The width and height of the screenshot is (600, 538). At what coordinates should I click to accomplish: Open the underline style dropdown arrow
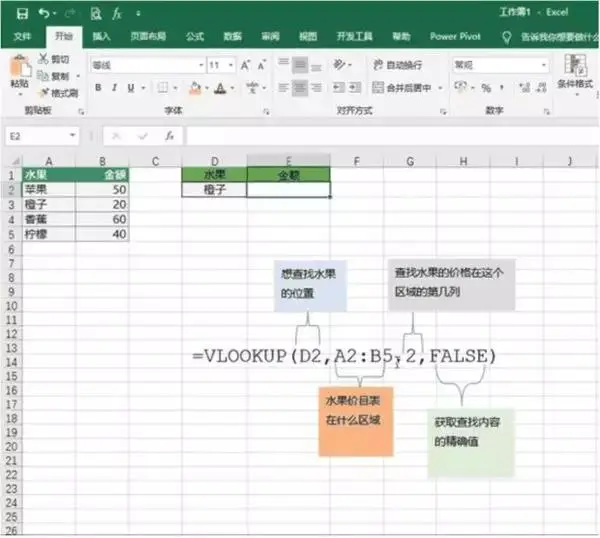tap(143, 88)
